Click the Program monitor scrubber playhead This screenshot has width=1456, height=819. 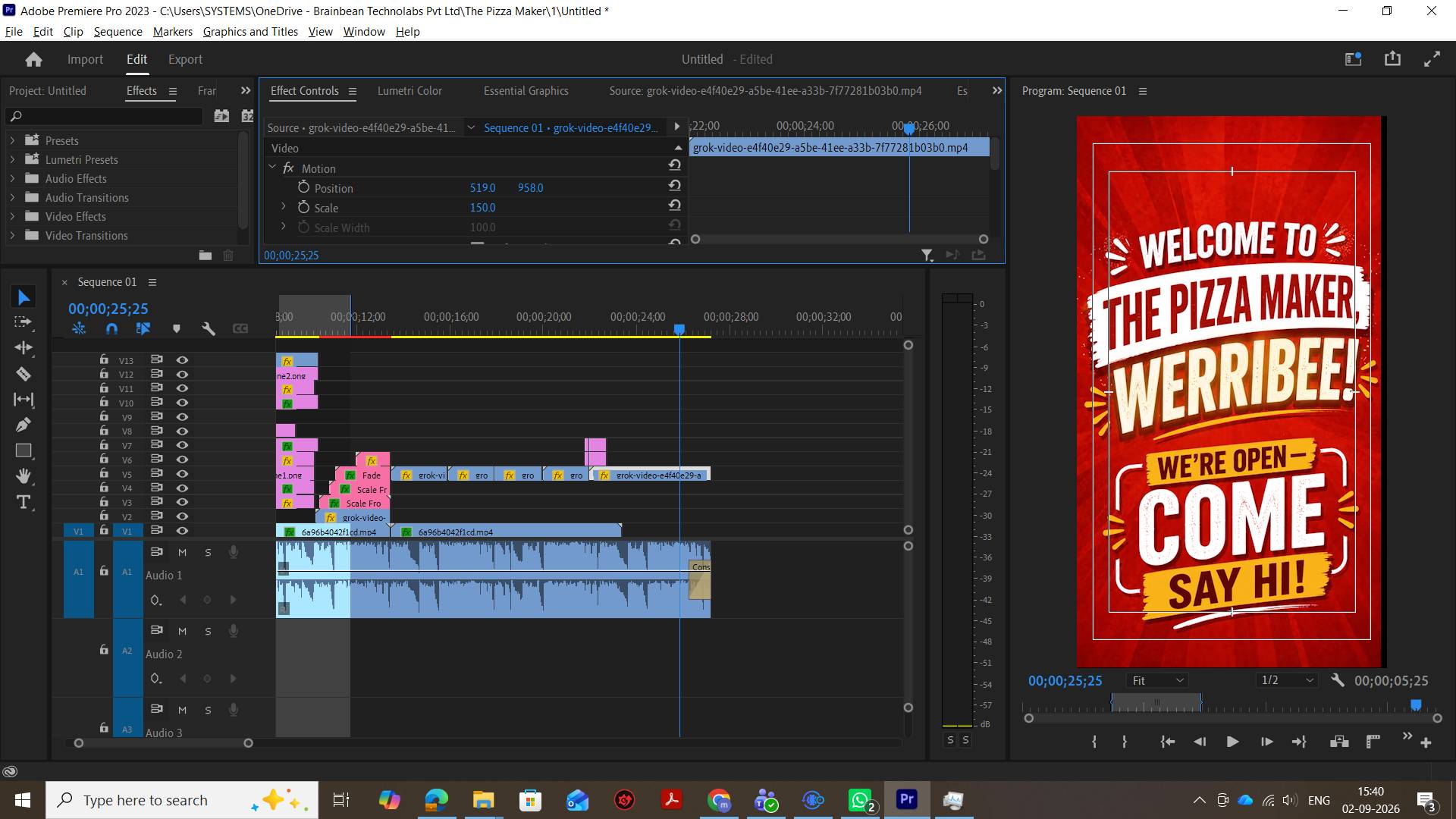(1416, 705)
